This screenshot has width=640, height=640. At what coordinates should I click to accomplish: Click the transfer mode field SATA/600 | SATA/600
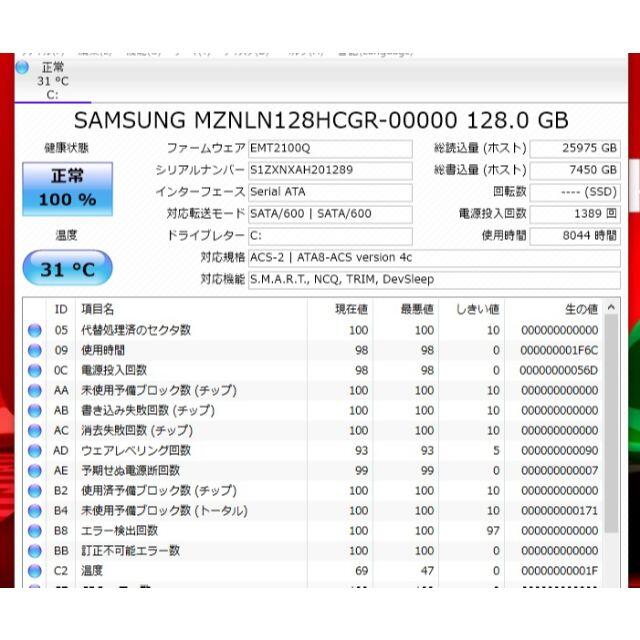(x=330, y=214)
